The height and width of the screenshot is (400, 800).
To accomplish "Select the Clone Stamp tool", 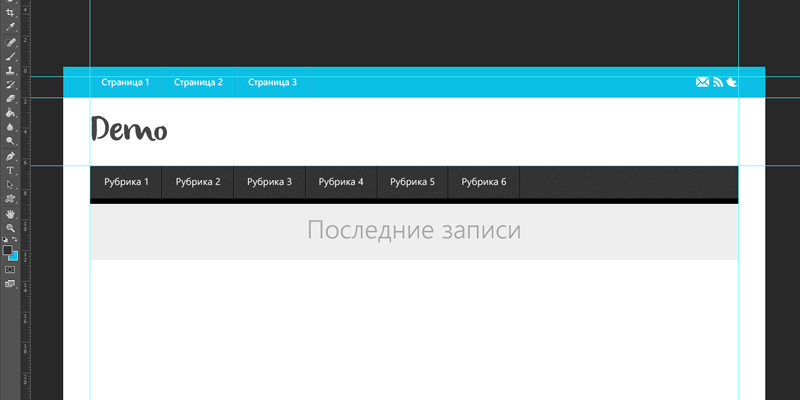I will (x=10, y=71).
